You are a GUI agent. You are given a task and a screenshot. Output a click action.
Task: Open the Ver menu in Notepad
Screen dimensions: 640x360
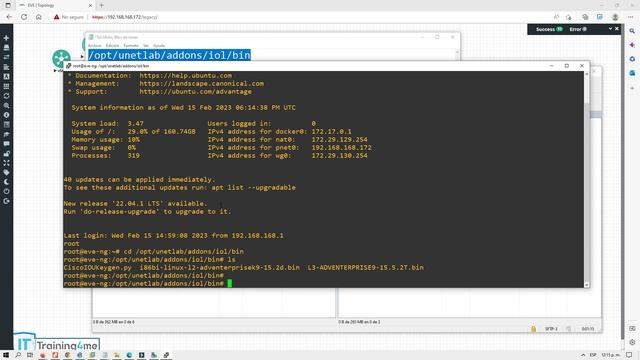[x=146, y=46]
